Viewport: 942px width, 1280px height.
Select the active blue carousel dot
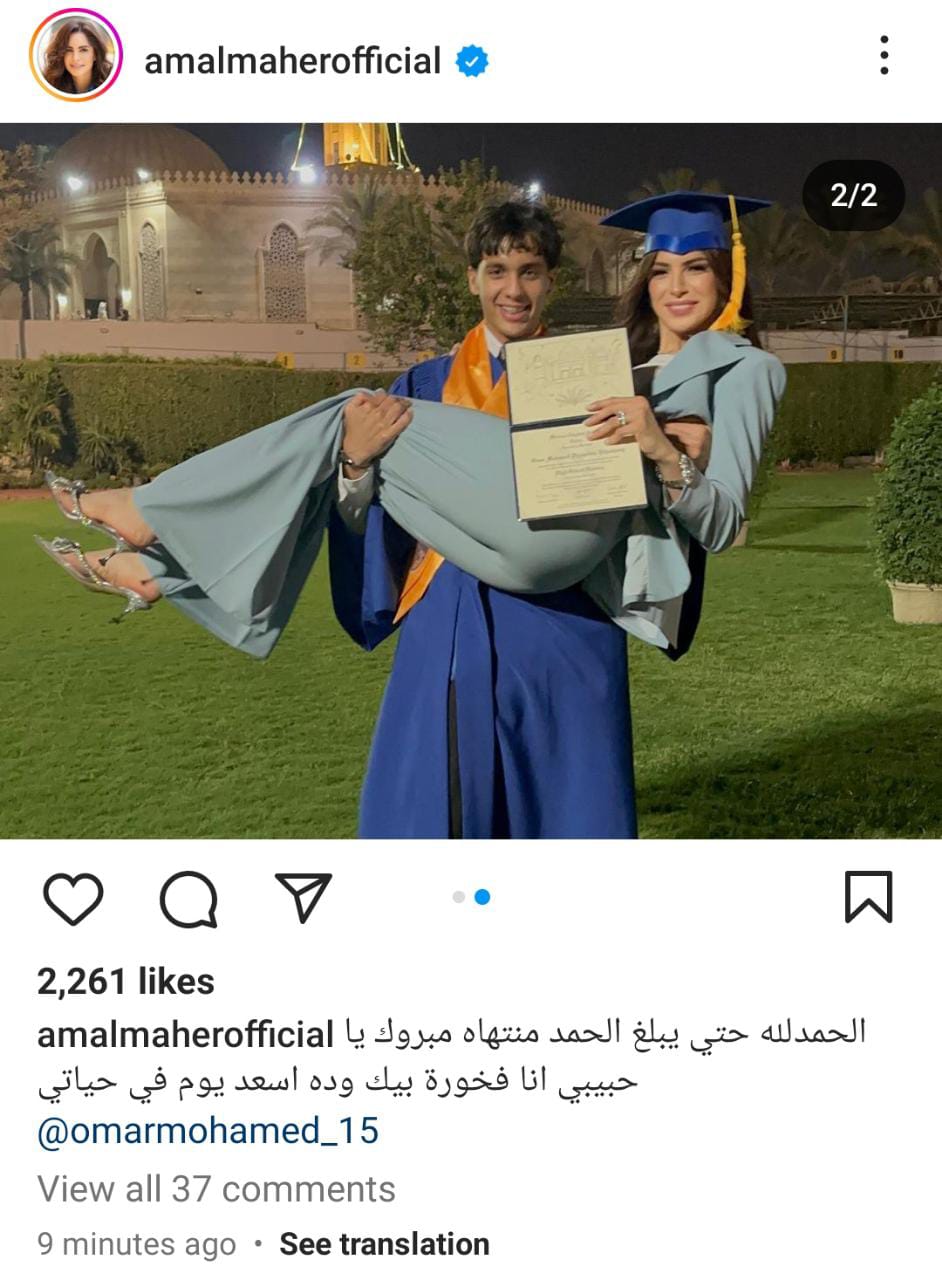pyautogui.click(x=482, y=897)
